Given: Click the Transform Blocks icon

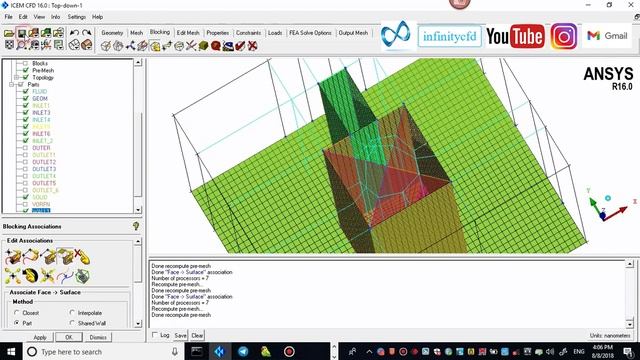Looking at the screenshot, I should [x=179, y=46].
